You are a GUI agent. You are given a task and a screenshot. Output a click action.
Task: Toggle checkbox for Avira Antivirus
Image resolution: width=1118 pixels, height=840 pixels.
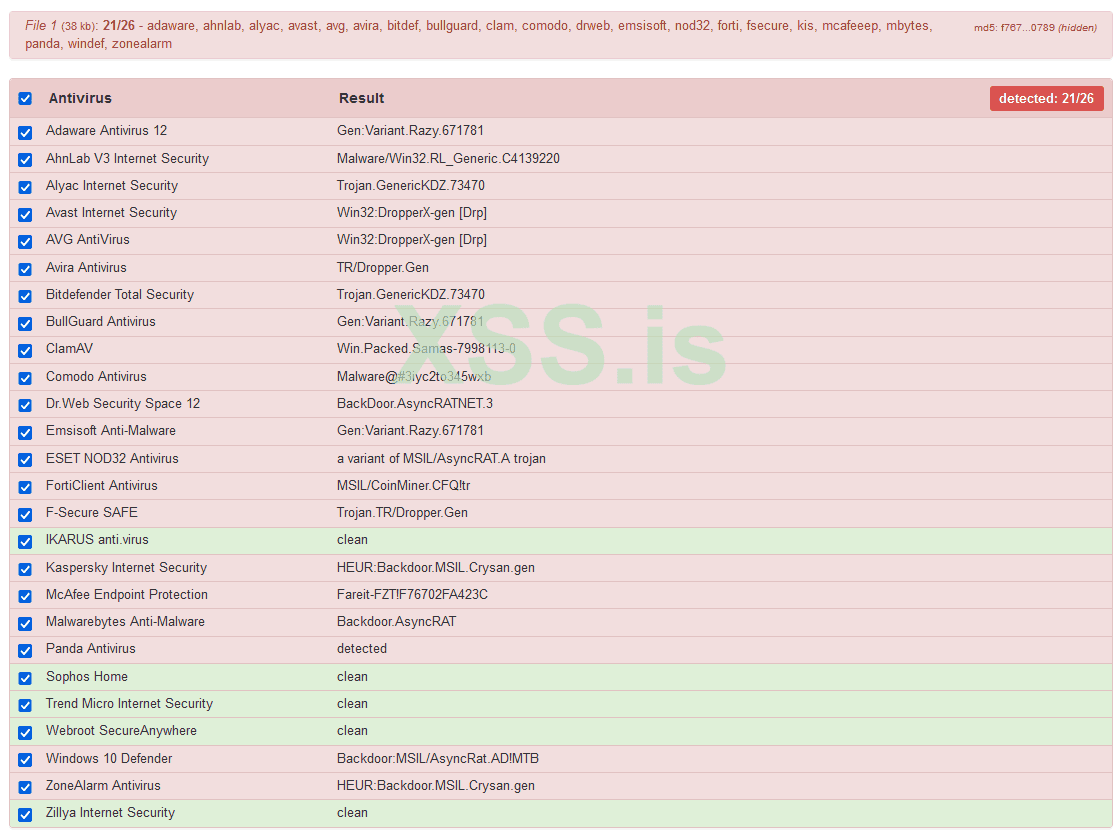[x=25, y=269]
